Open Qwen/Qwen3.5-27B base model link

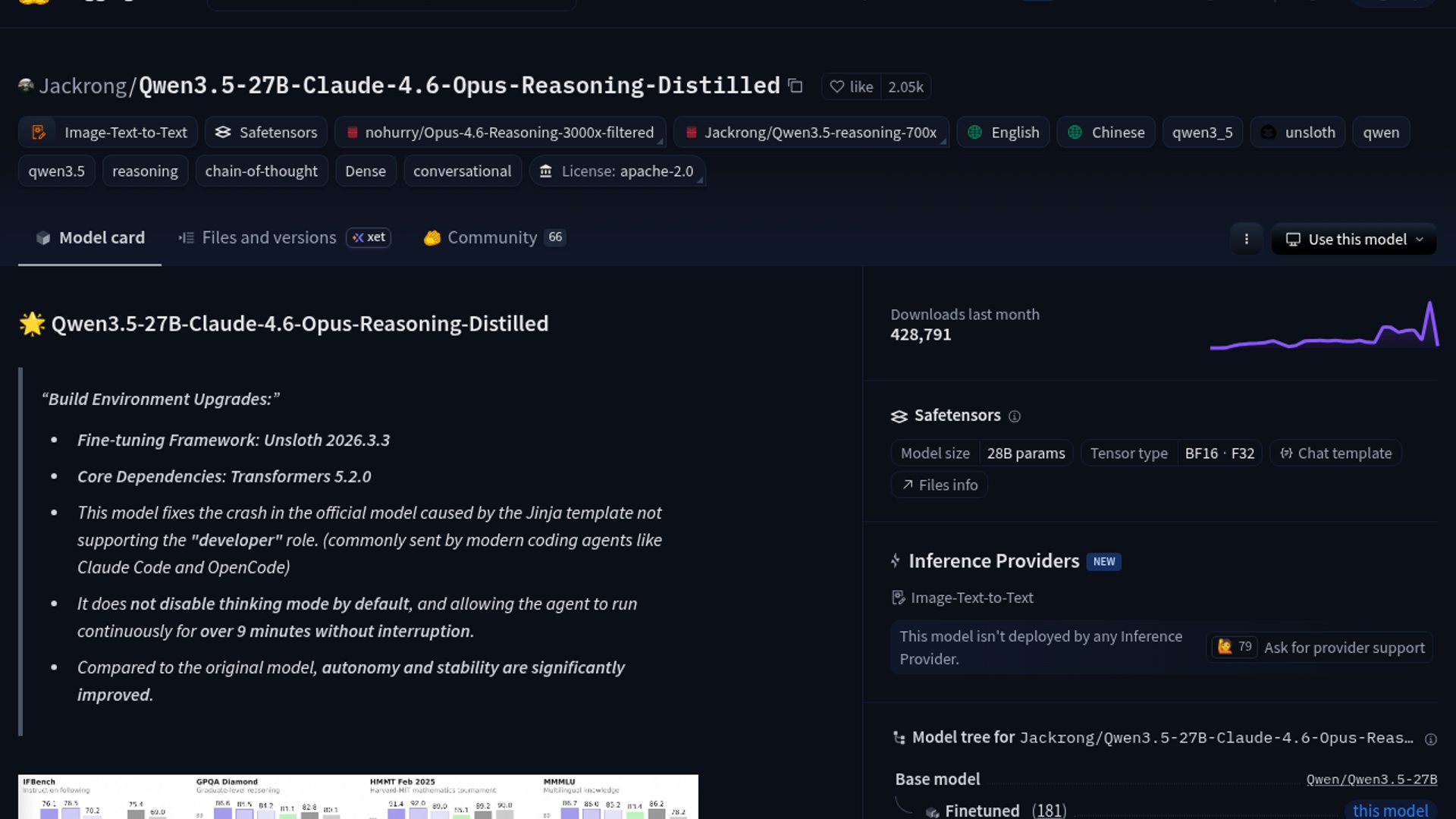click(1371, 780)
